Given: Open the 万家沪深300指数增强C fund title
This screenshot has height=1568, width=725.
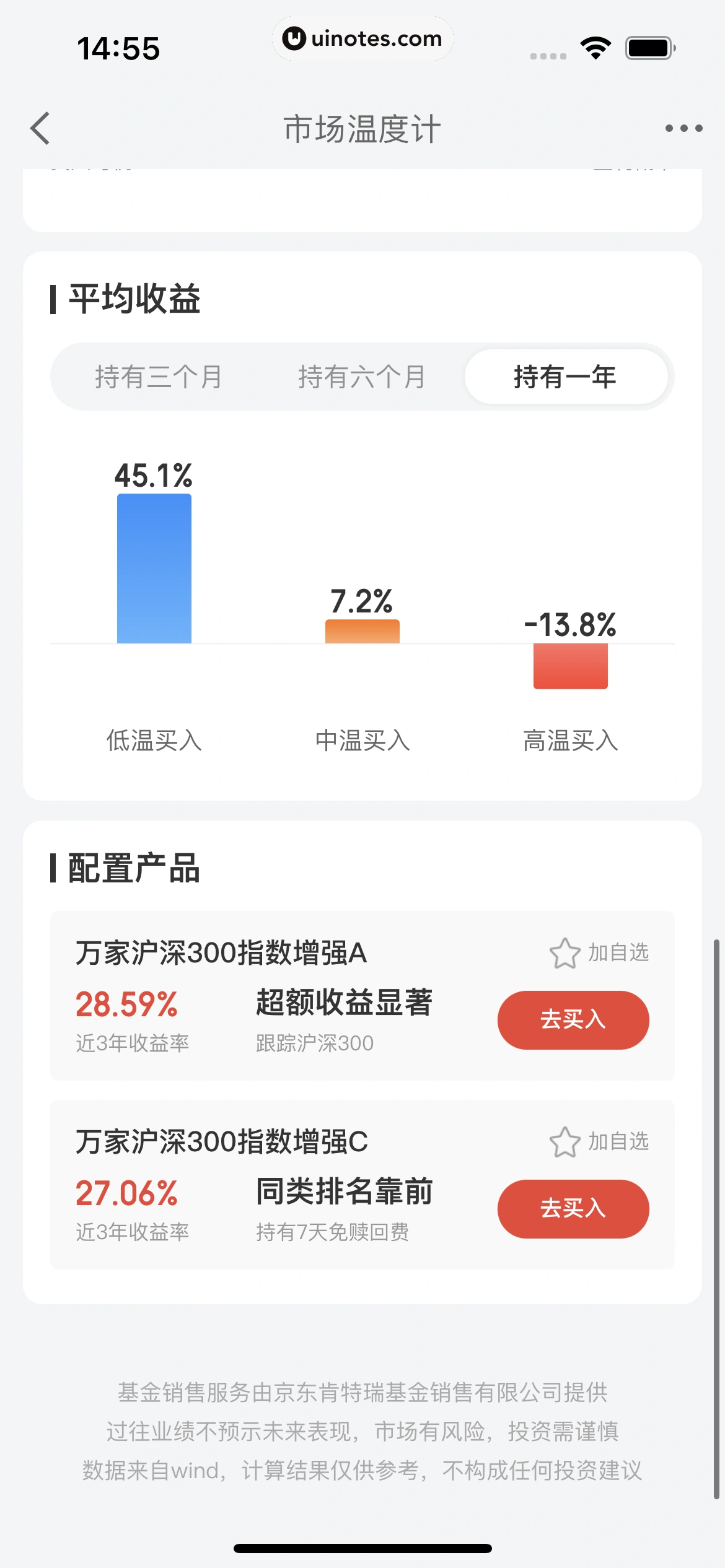Looking at the screenshot, I should tap(222, 1142).
